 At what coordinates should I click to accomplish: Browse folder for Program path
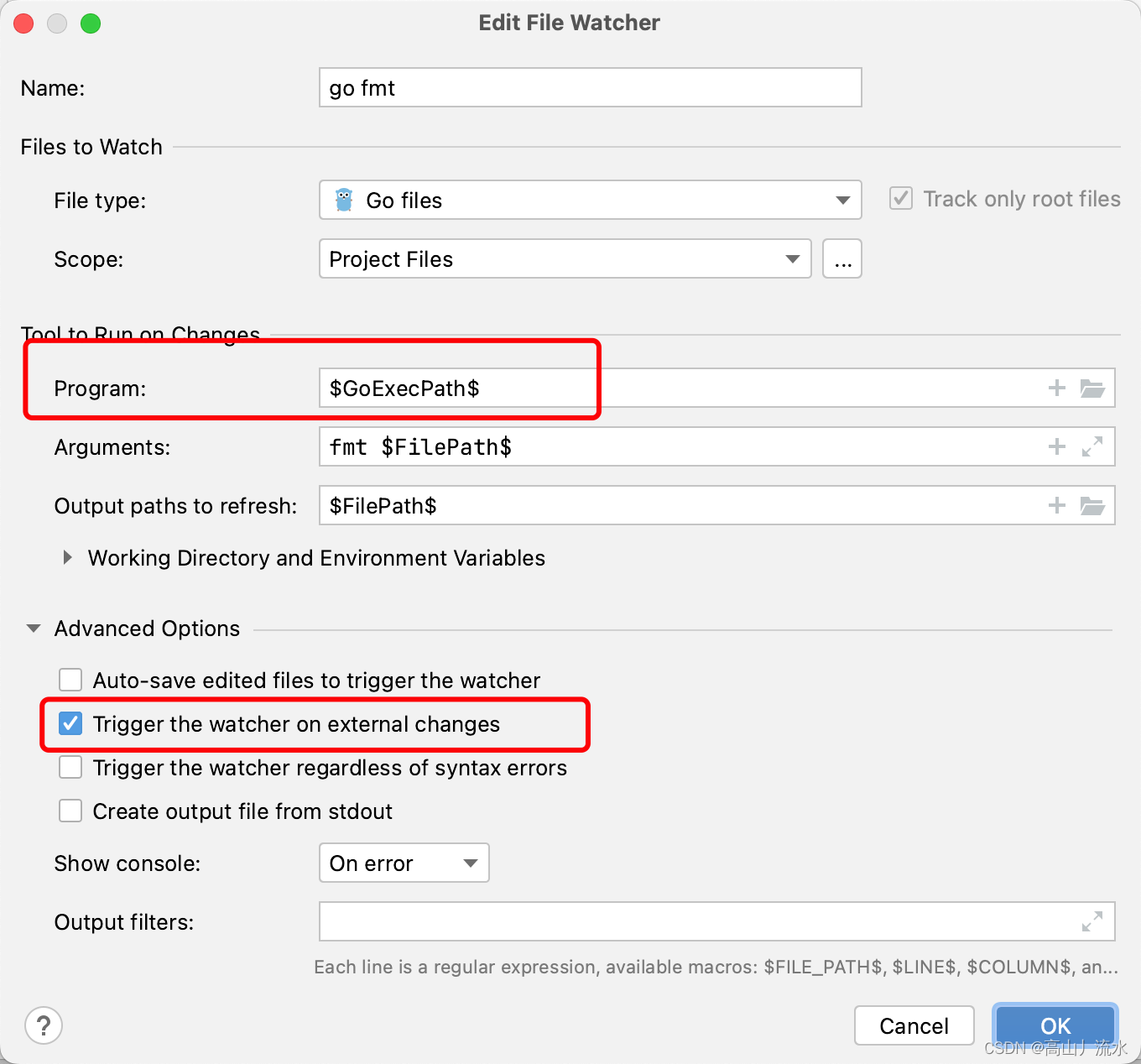point(1092,388)
